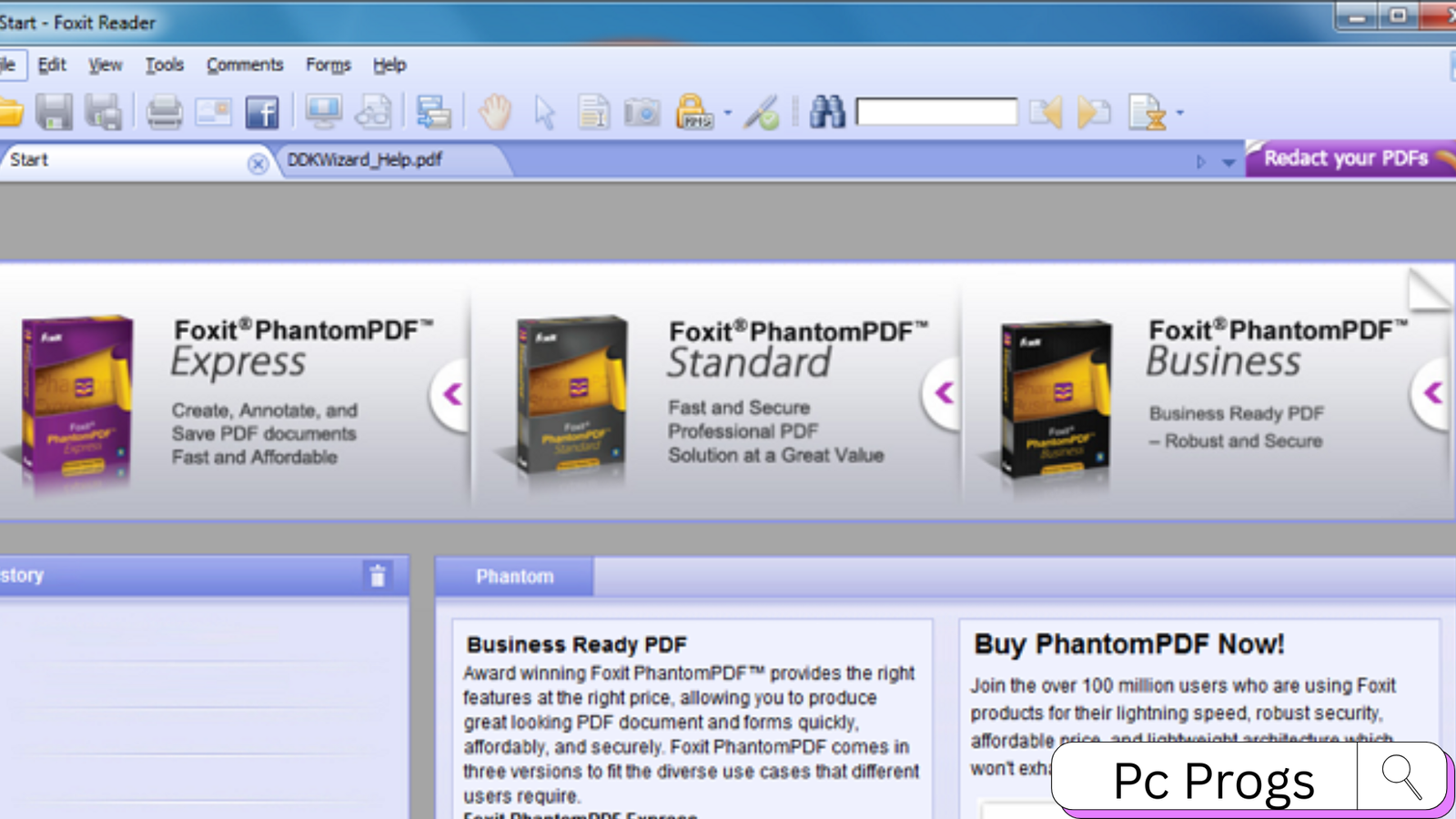Click the purple arrow beside PhantomPDF Standard
Viewport: 1456px width, 819px height.
pos(943,394)
